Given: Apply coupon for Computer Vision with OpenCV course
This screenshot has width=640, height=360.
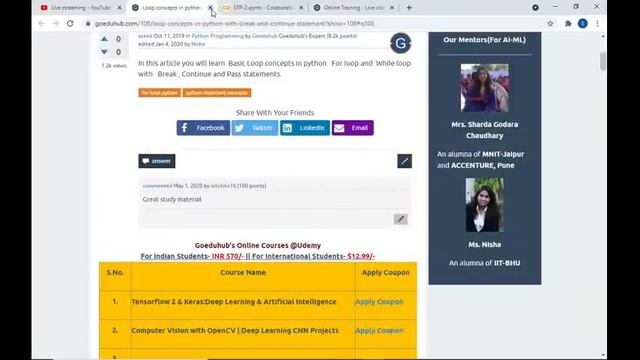Looking at the screenshot, I should tap(379, 331).
